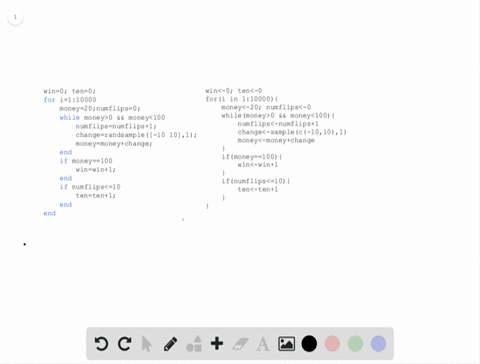Screen dimensions: 480x364
Task: Choose the green color swatch
Action: (x=355, y=344)
